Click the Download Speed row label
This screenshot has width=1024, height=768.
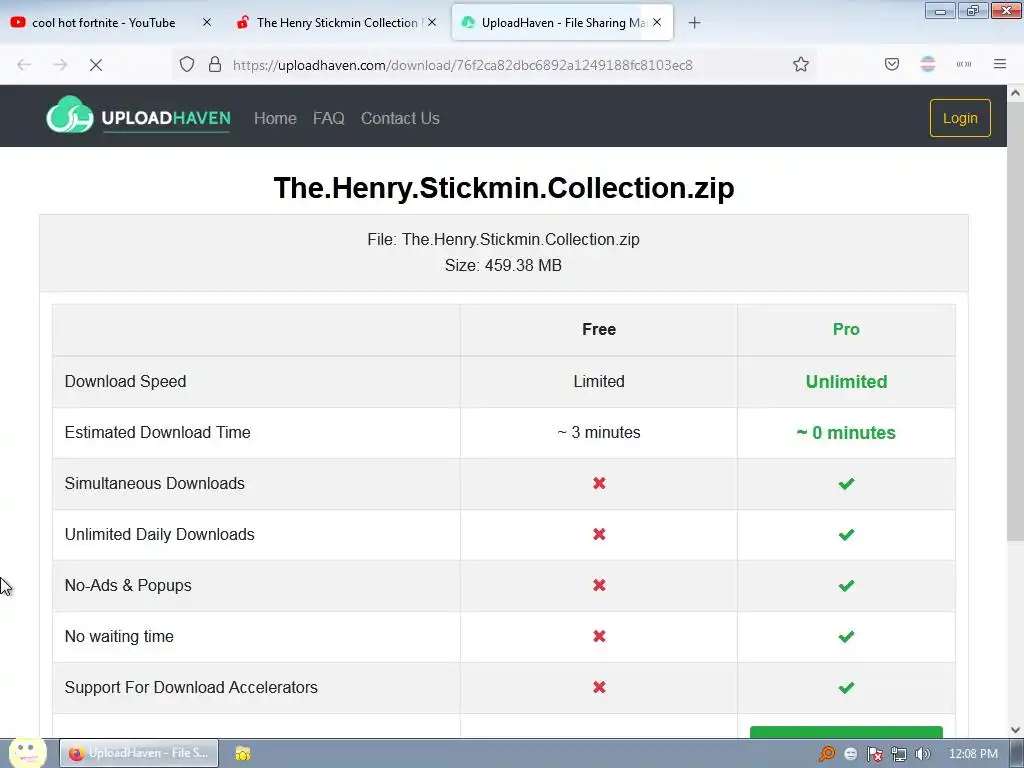125,381
